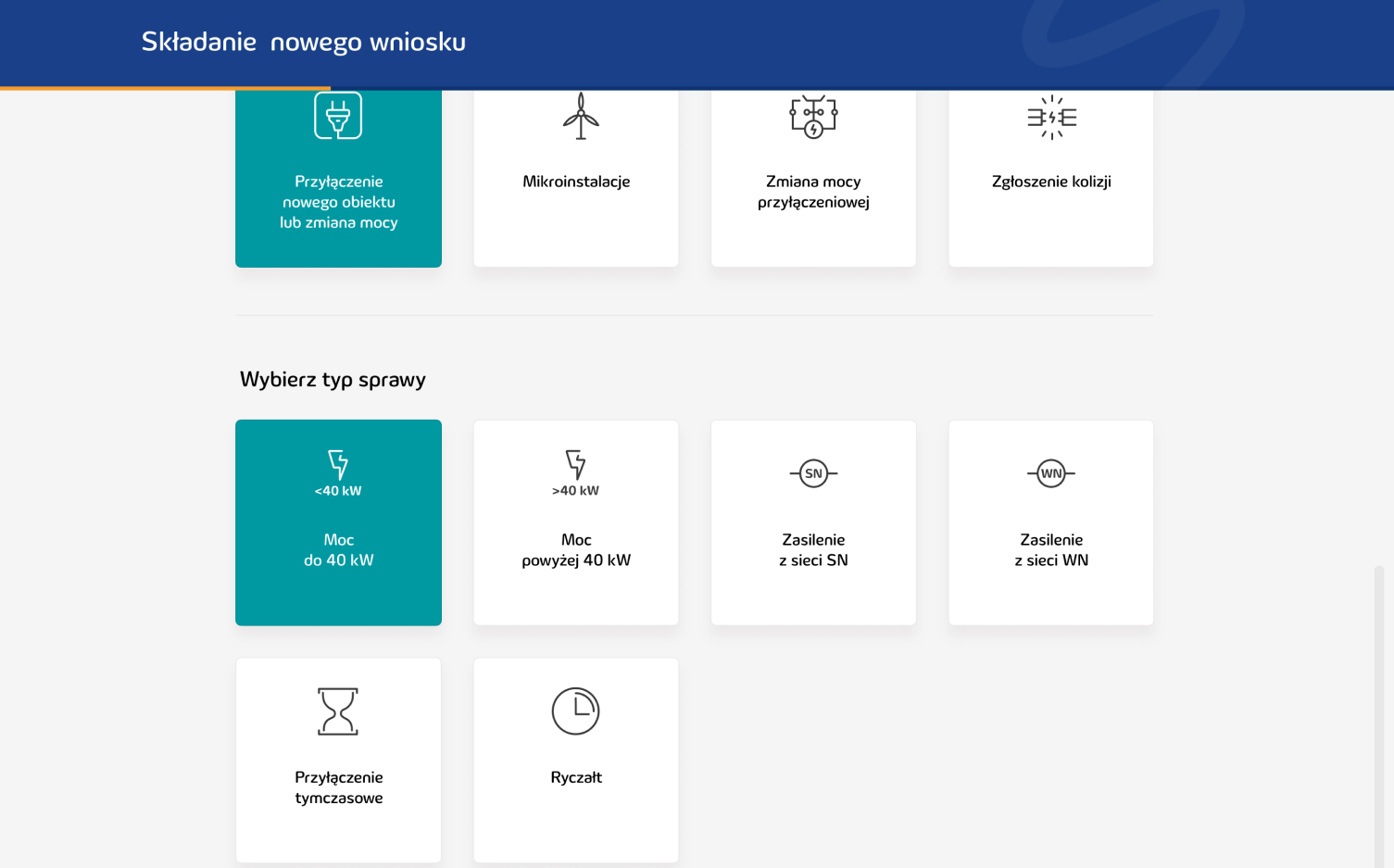Click the wind turbine Mikroinstalacje icon

(x=581, y=117)
